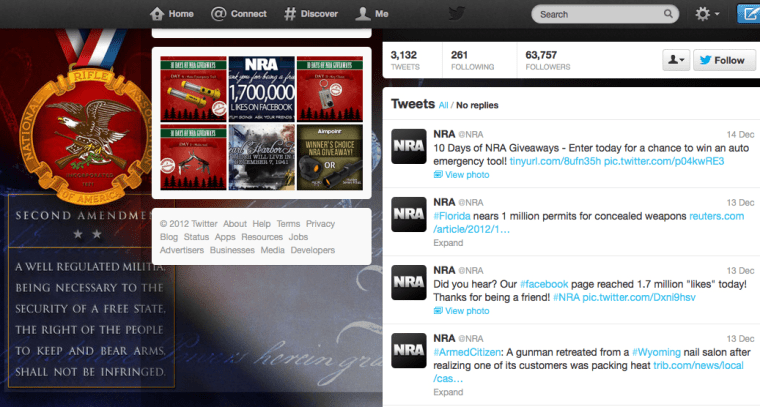Image resolution: width=760 pixels, height=407 pixels.
Task: Open the Florida tweet's 13 Dec timestamp
Action: click(740, 203)
